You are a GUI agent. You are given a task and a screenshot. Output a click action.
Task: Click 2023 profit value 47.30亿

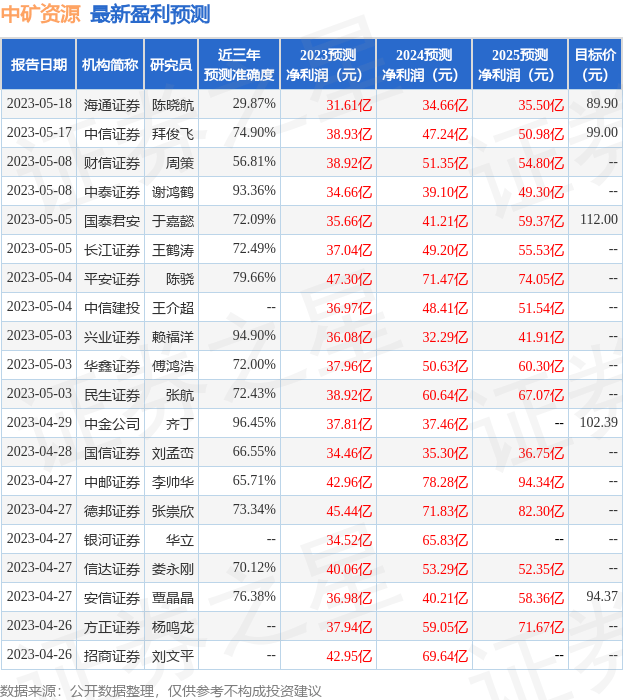(349, 279)
